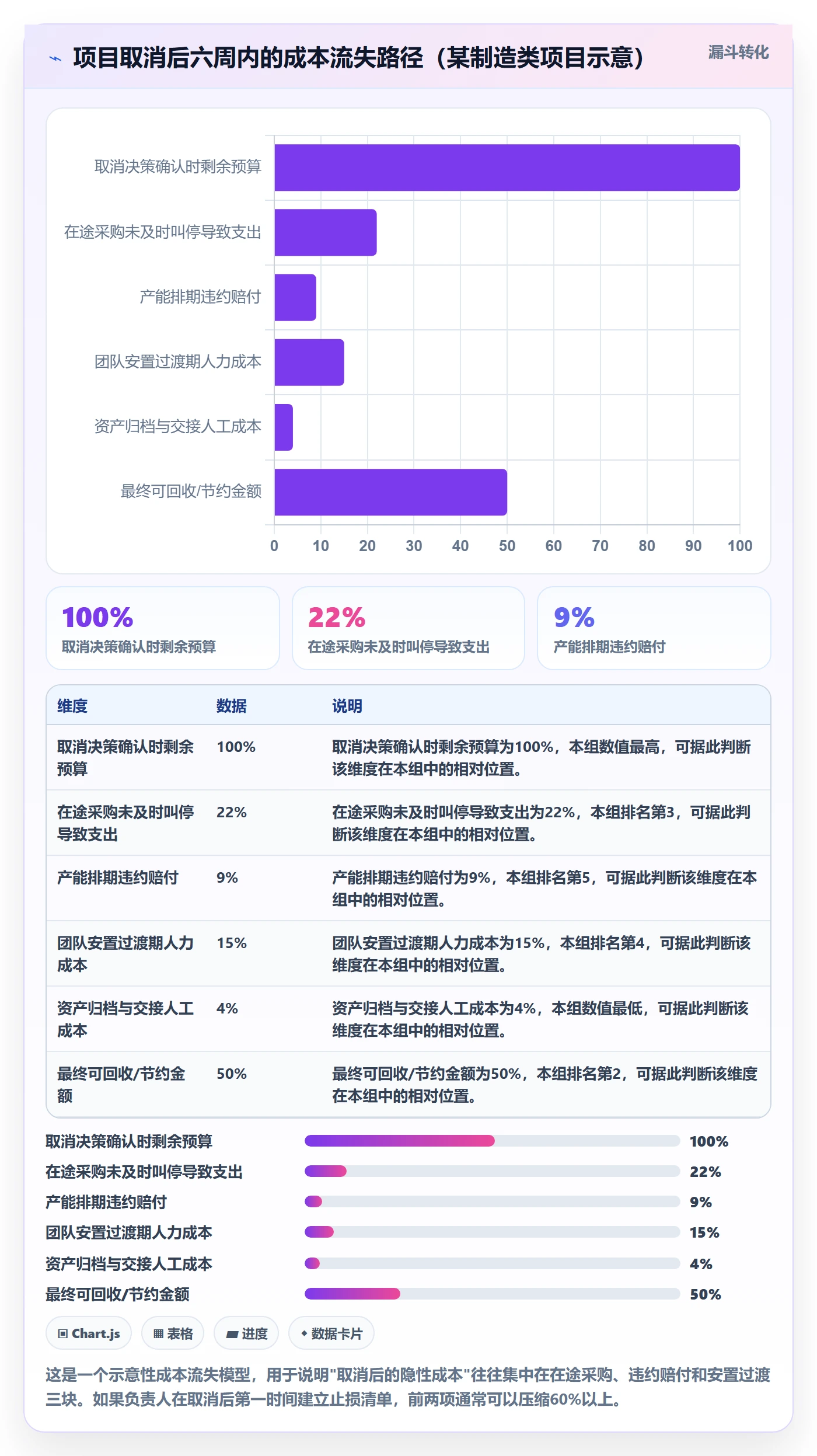The height and width of the screenshot is (1456, 817).
Task: Click the 数据 column header
Action: coord(232,706)
